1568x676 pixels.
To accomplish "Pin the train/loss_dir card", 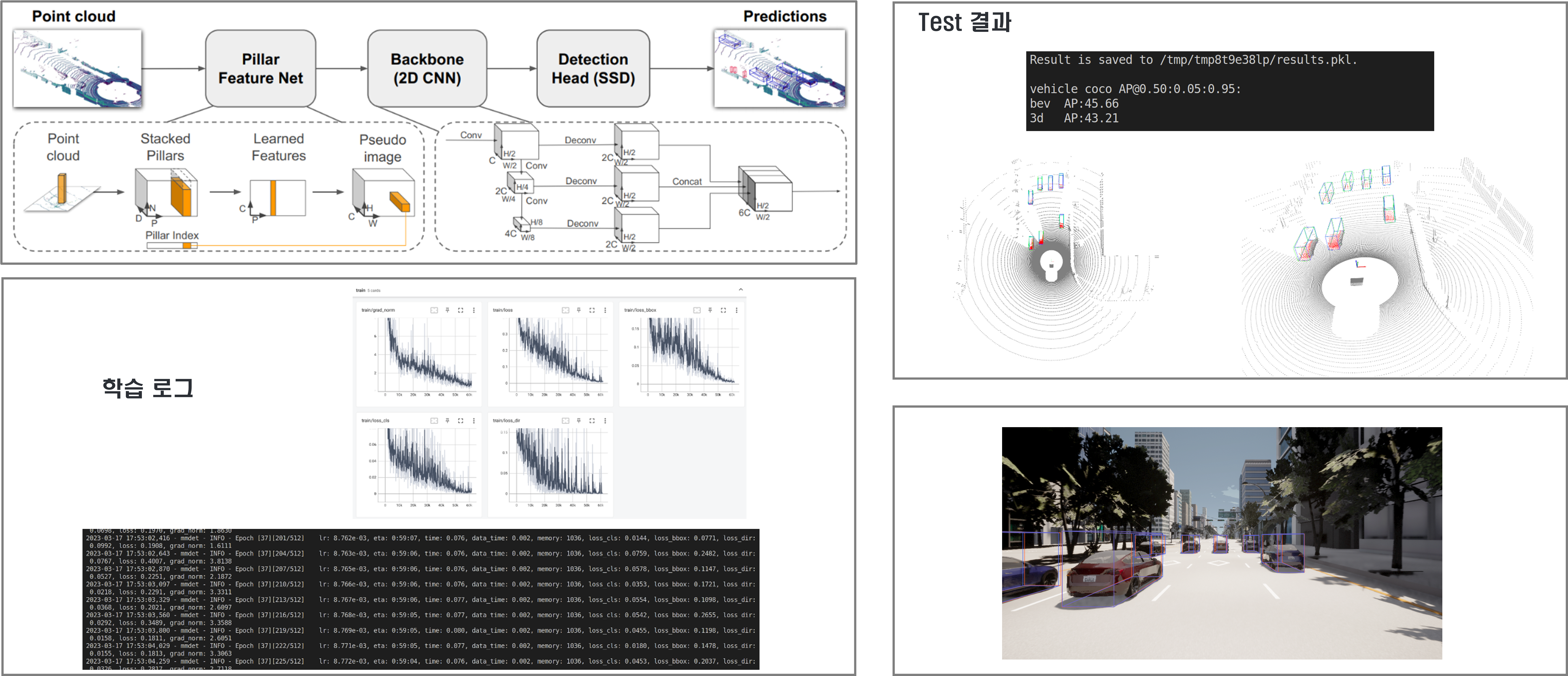I will click(579, 420).
